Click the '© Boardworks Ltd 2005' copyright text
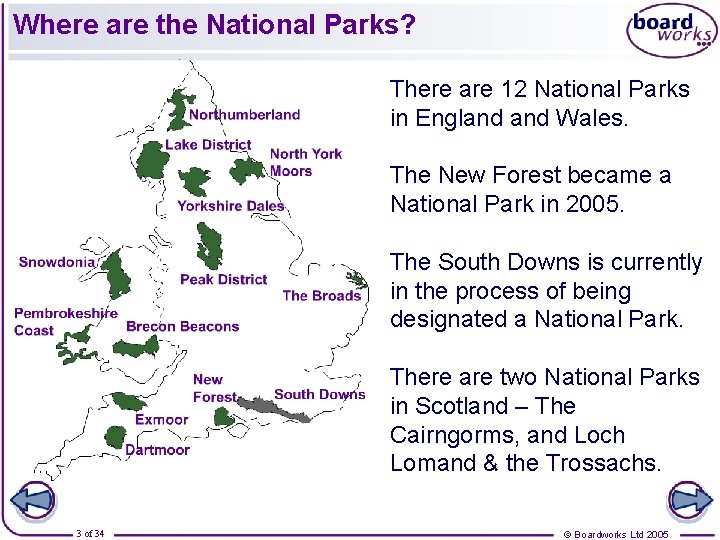The height and width of the screenshot is (540, 720). coord(616,534)
